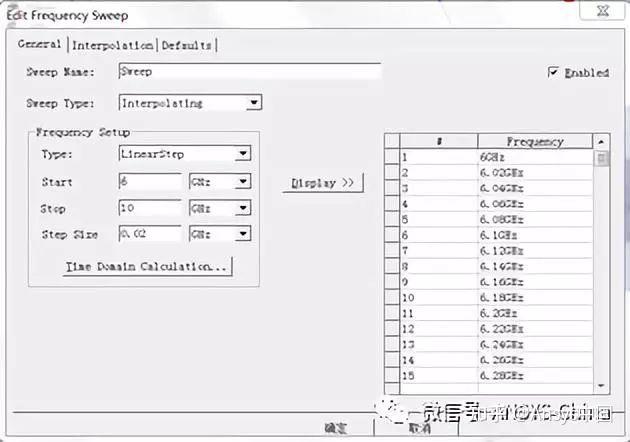Open the Start unit GHz dropdown
This screenshot has height=442, width=630.
coord(243,182)
